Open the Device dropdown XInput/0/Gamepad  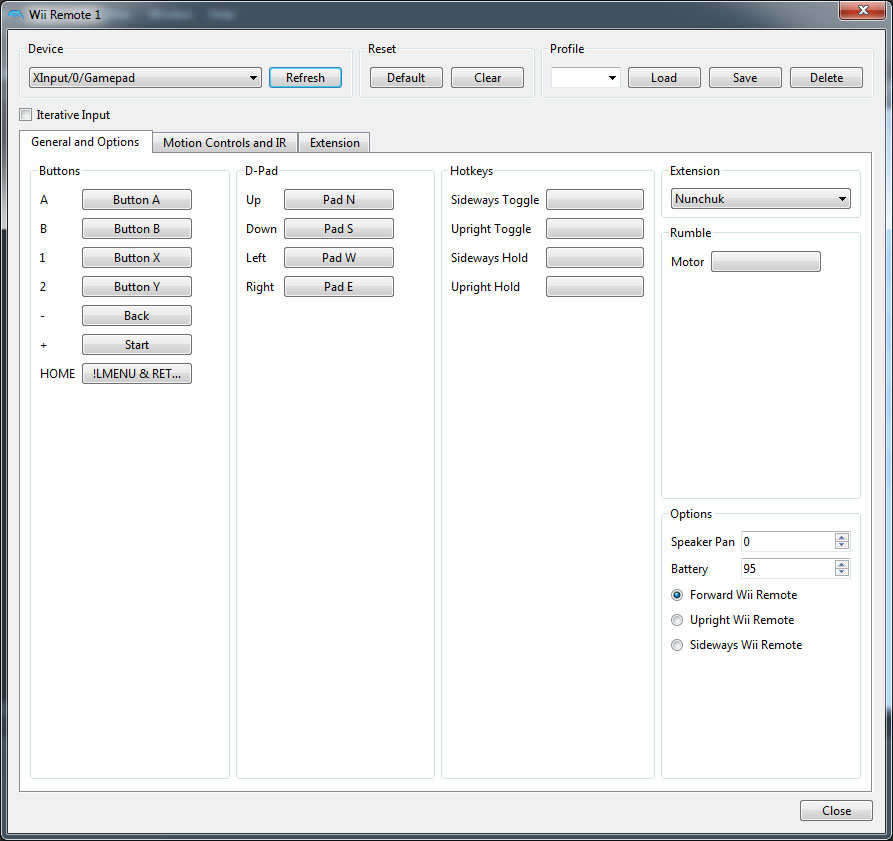point(145,77)
